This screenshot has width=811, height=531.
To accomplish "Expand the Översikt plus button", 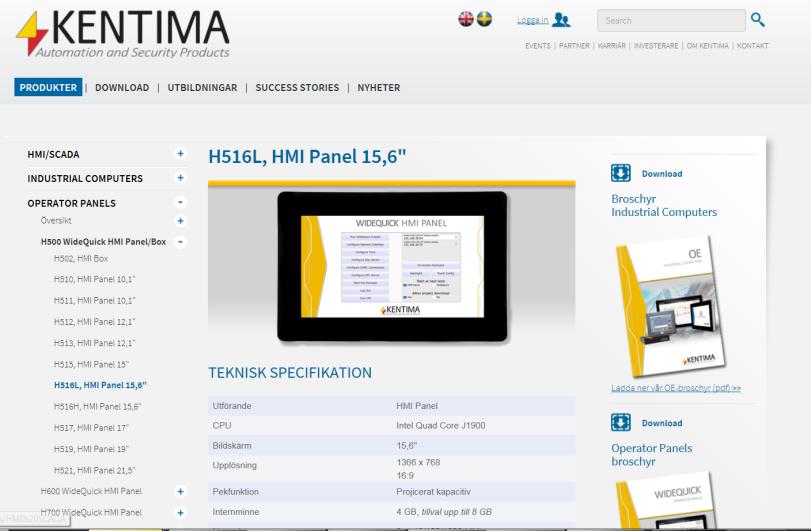I will [180, 221].
